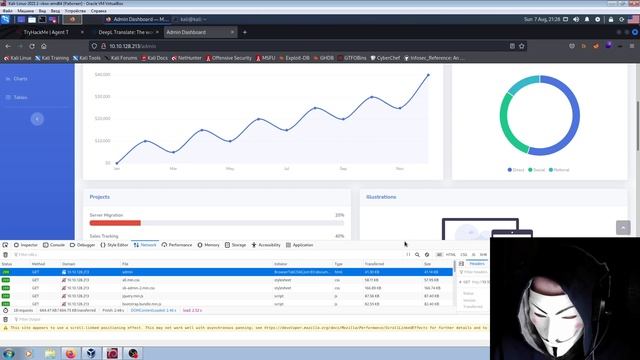Viewport: 640px width, 360px height.
Task: Clear console output with trash icon
Action: coord(5,319)
